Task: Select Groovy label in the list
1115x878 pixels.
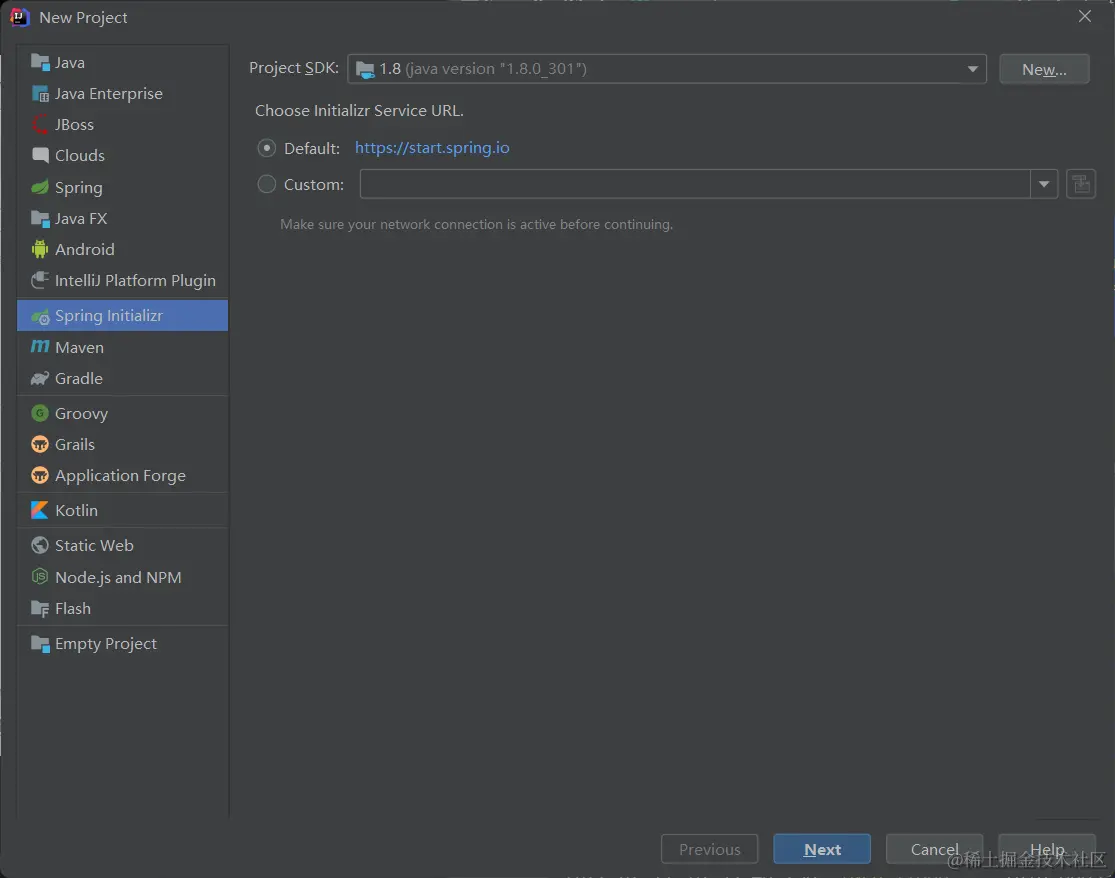Action: click(81, 414)
